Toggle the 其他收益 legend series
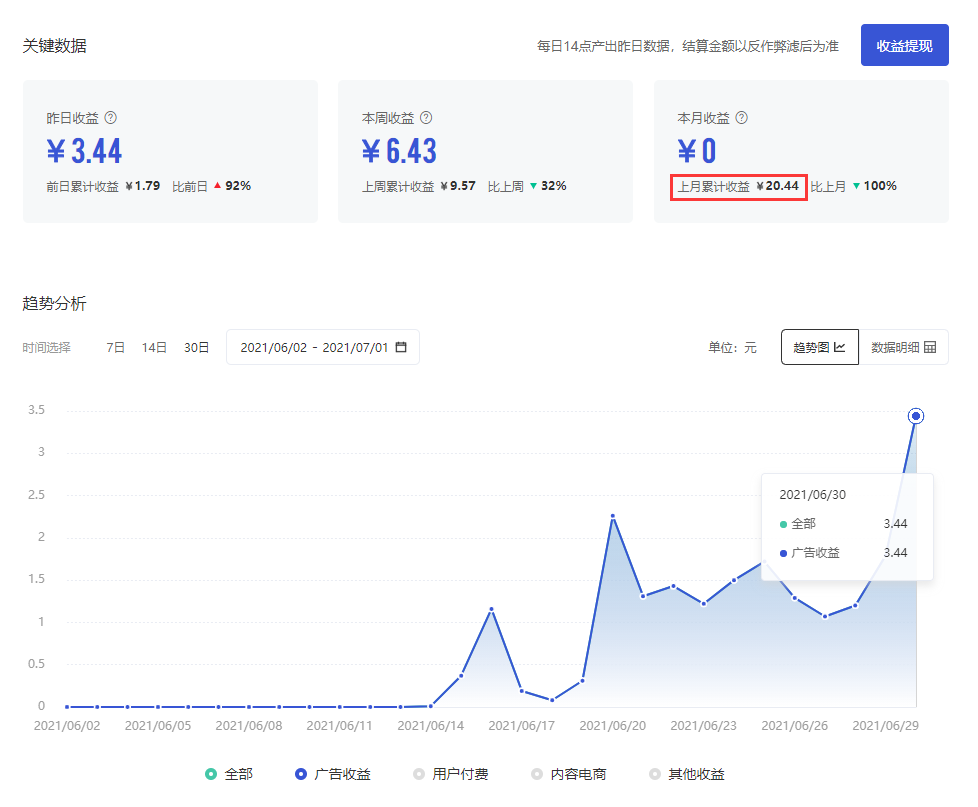The image size is (978, 807). pos(687,774)
